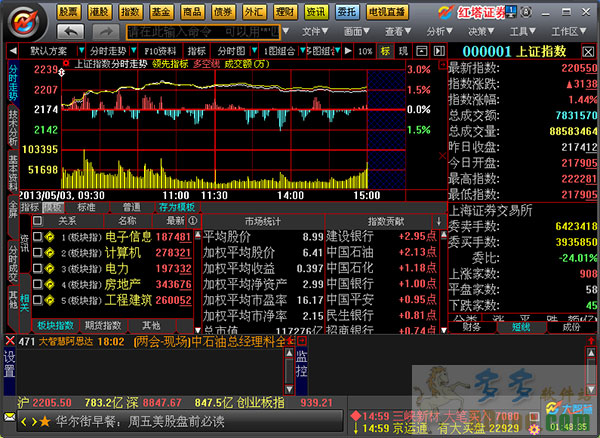Viewport: 600px width, 438px height.
Task: Select the 技术分析 side tab
Action: pyautogui.click(x=13, y=128)
